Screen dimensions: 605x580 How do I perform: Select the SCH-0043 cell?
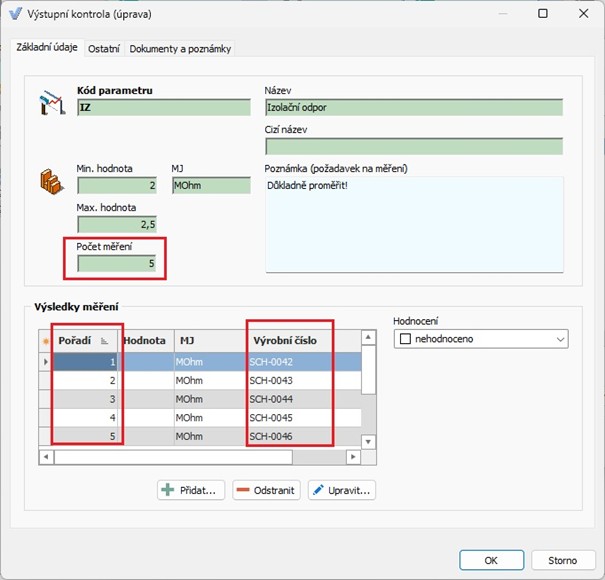coord(303,380)
